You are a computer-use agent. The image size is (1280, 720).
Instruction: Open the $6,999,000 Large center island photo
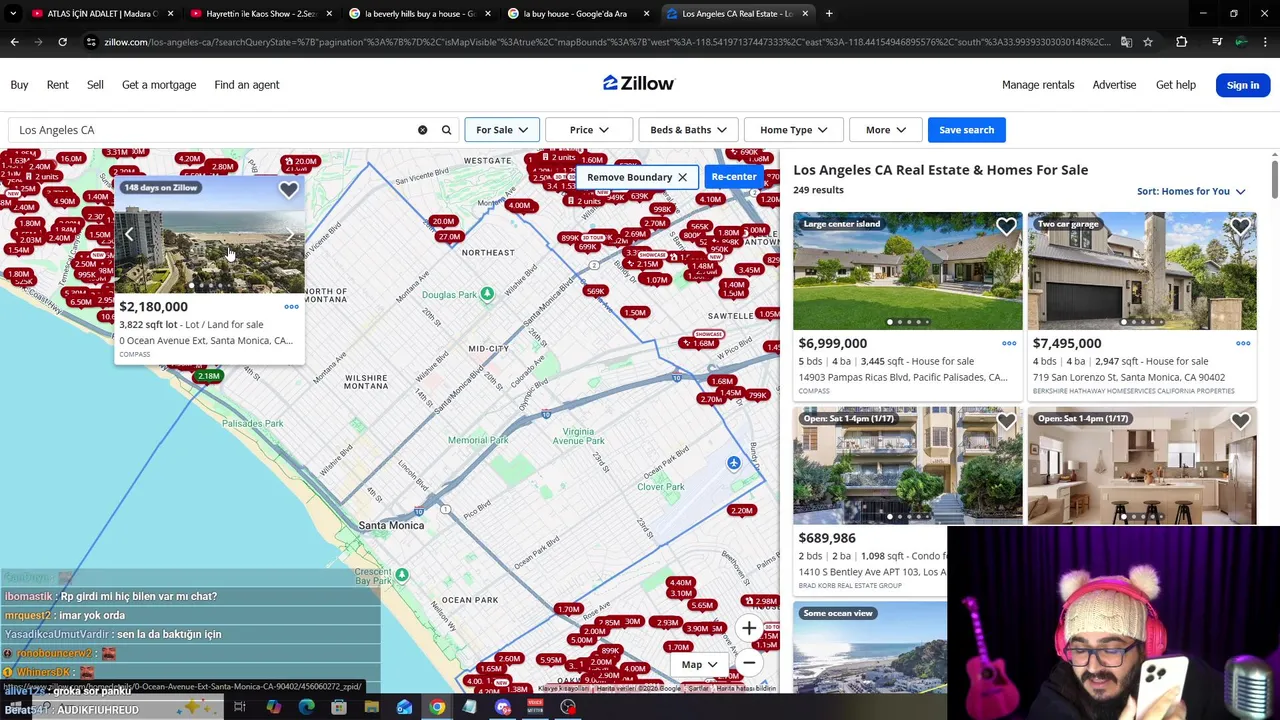click(908, 271)
